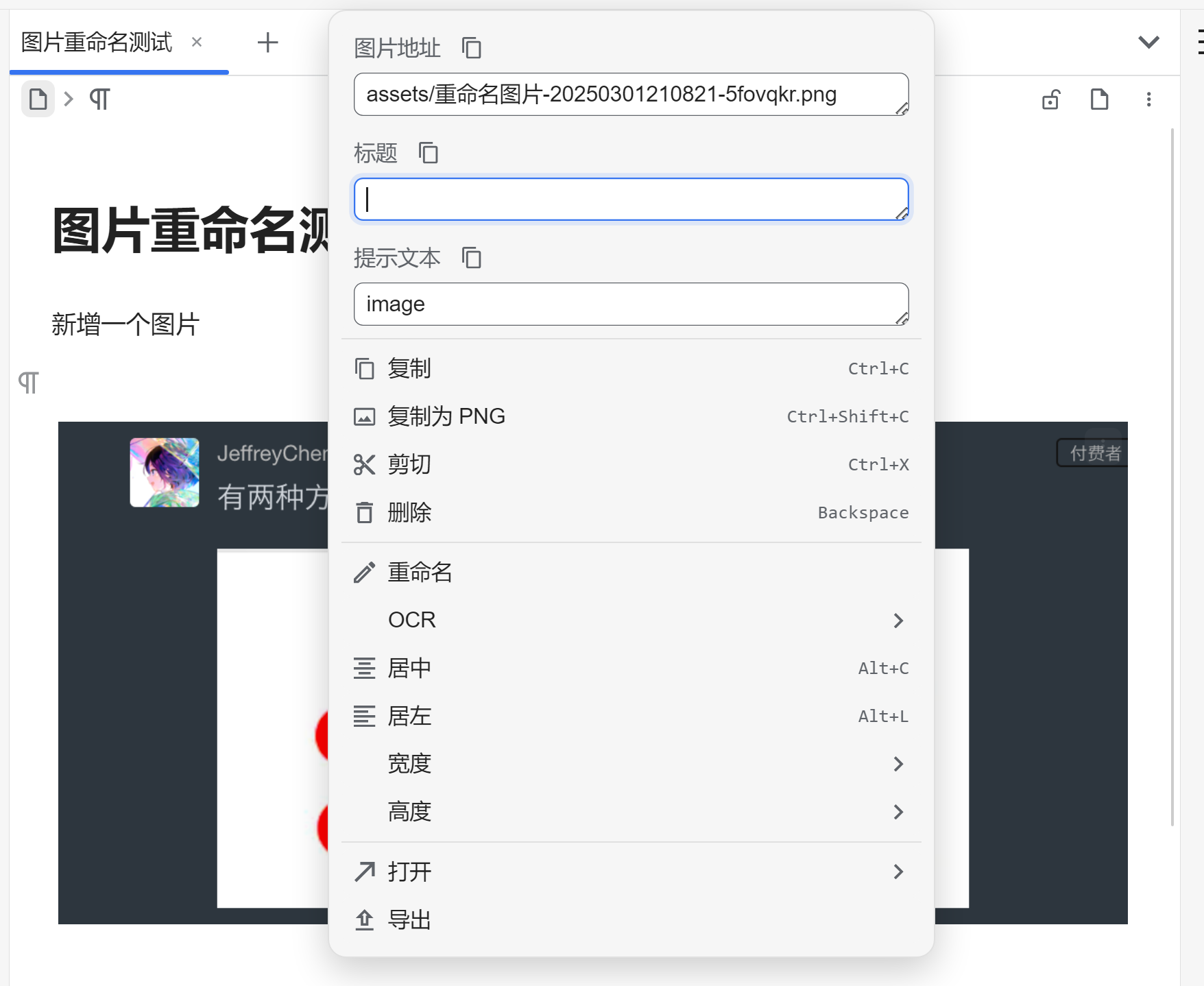Expand the 高度 height submenu
Screen dimensions: 1204x986
coord(631,812)
